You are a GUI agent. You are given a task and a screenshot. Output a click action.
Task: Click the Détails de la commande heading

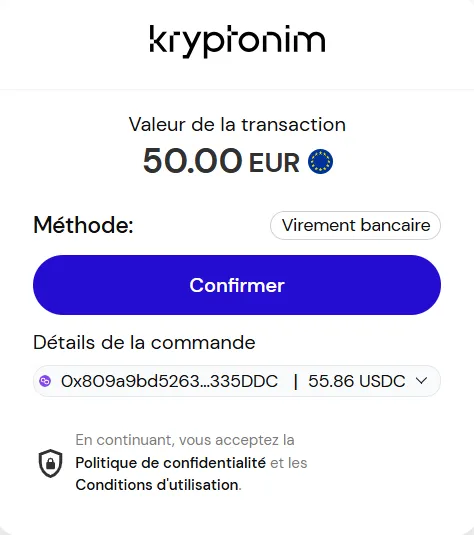coord(144,342)
